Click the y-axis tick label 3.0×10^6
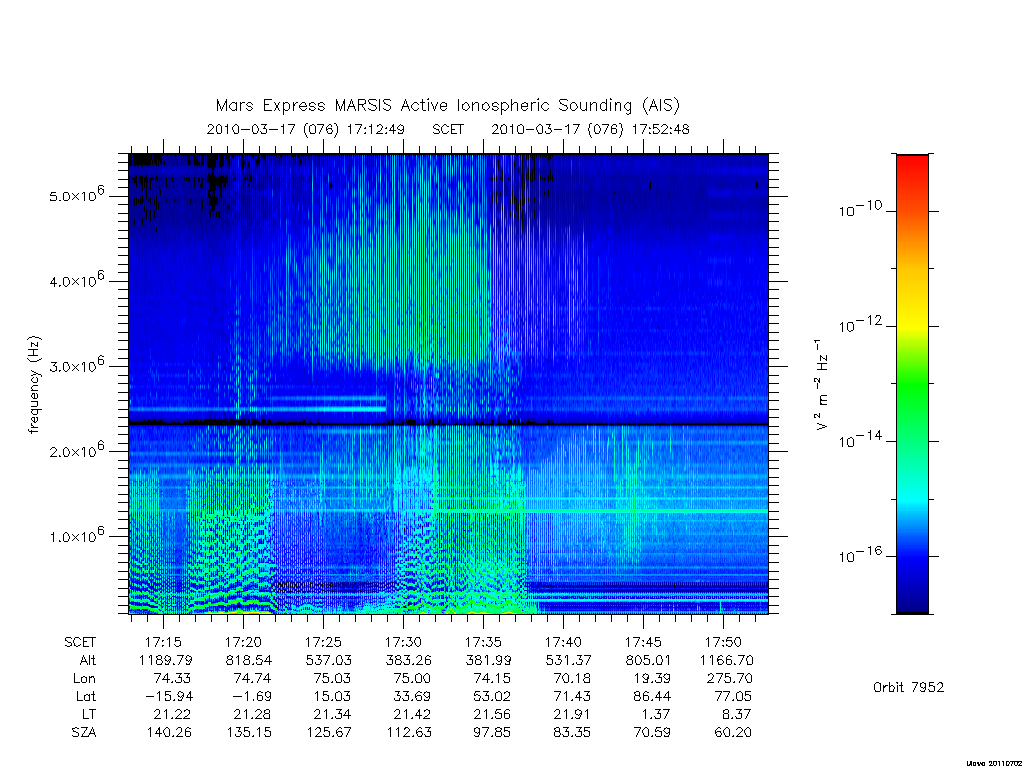The image size is (1024, 768). [76, 364]
